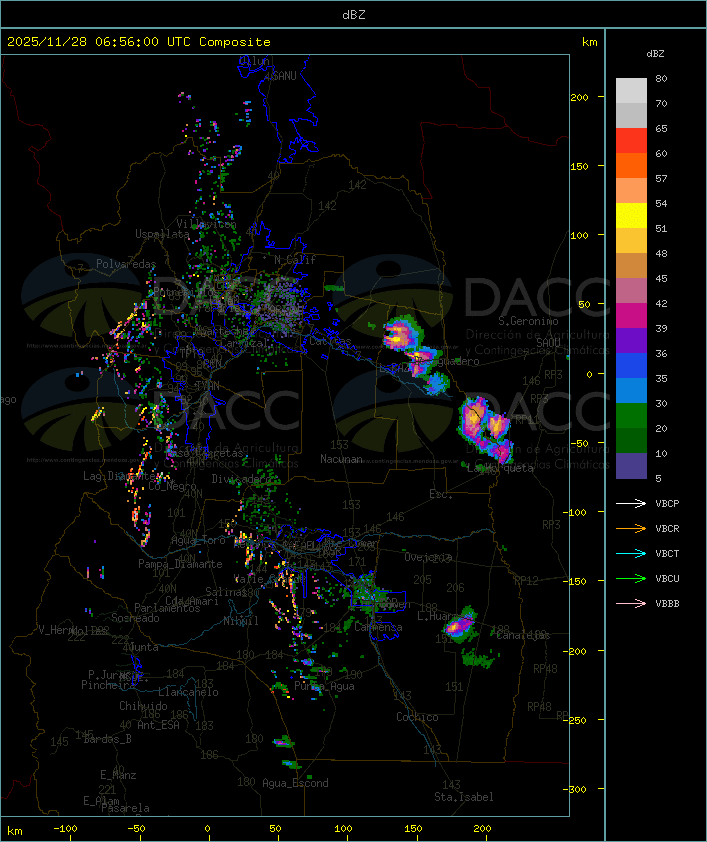This screenshot has width=707, height=842.
Task: Click the cyan VBCT arrow icon
Action: pos(631,553)
